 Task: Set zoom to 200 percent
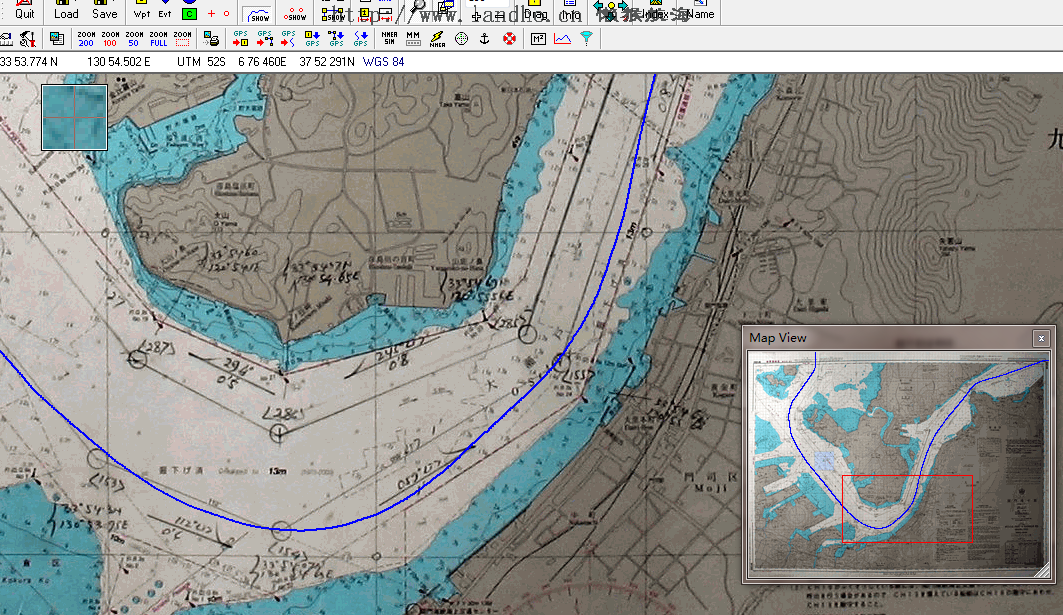(86, 39)
